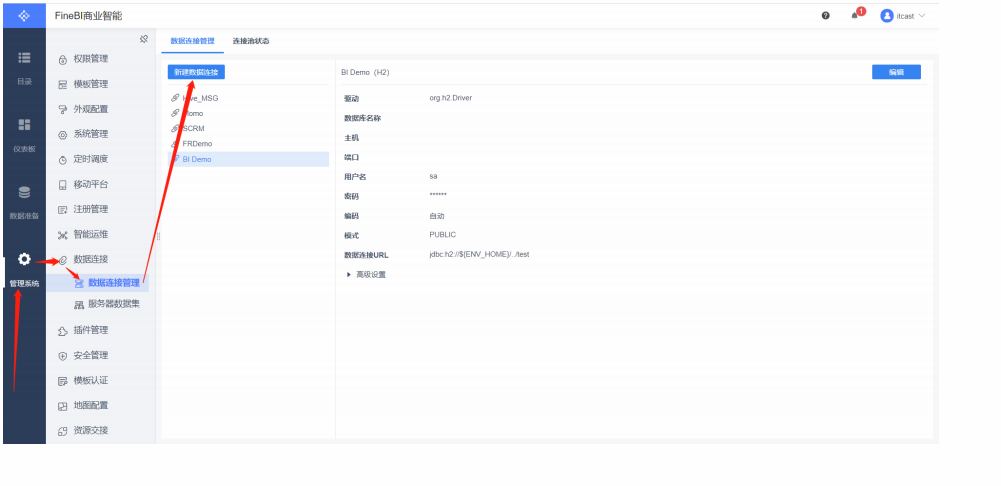The image size is (1001, 486).
Task: Select the Momo connection
Action: tap(248, 113)
